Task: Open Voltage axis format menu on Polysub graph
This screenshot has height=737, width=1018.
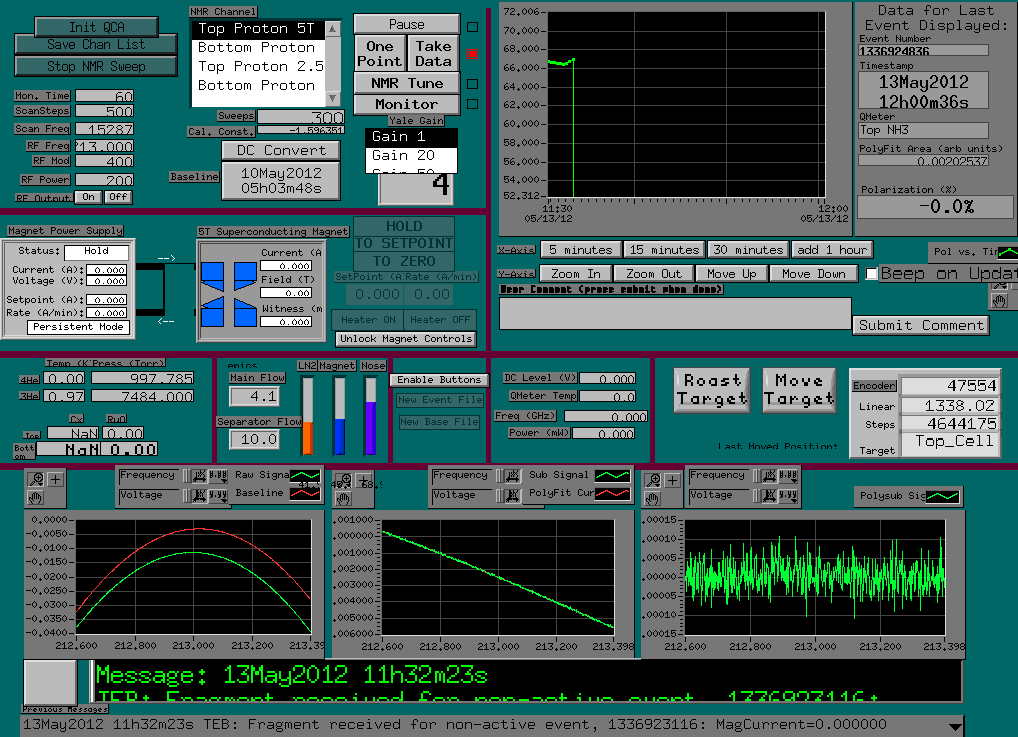Action: click(x=788, y=495)
